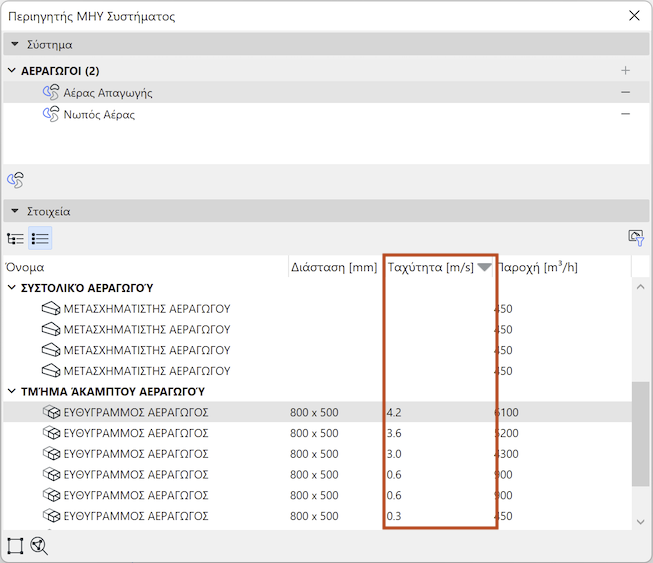The width and height of the screenshot is (653, 563).
Task: Switch to hierarchical tree view
Action: 16,238
